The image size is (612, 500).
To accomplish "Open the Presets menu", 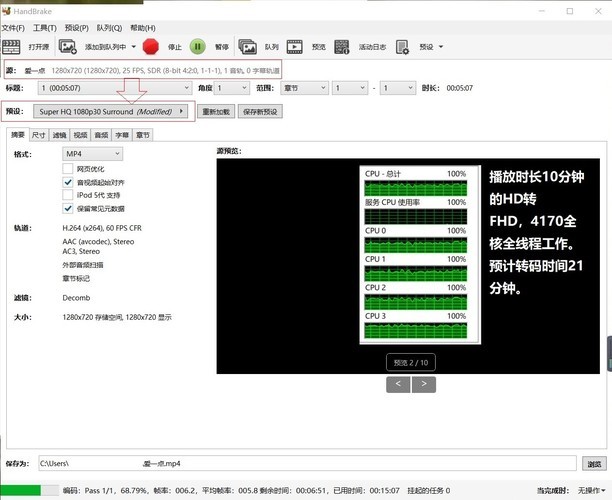I will point(76,28).
